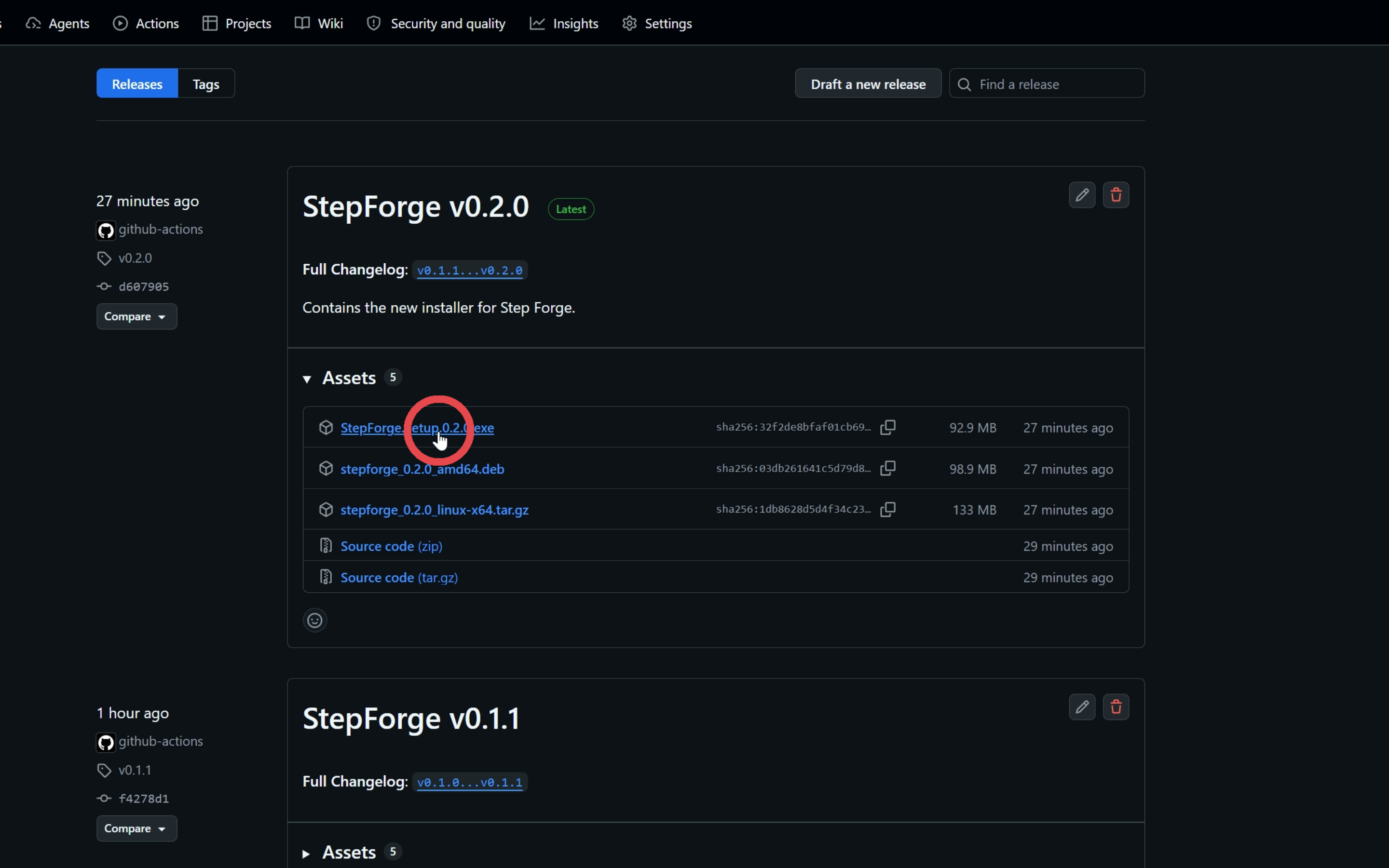Click the Latest badge on v0.2.0
The height and width of the screenshot is (868, 1389).
tap(571, 210)
